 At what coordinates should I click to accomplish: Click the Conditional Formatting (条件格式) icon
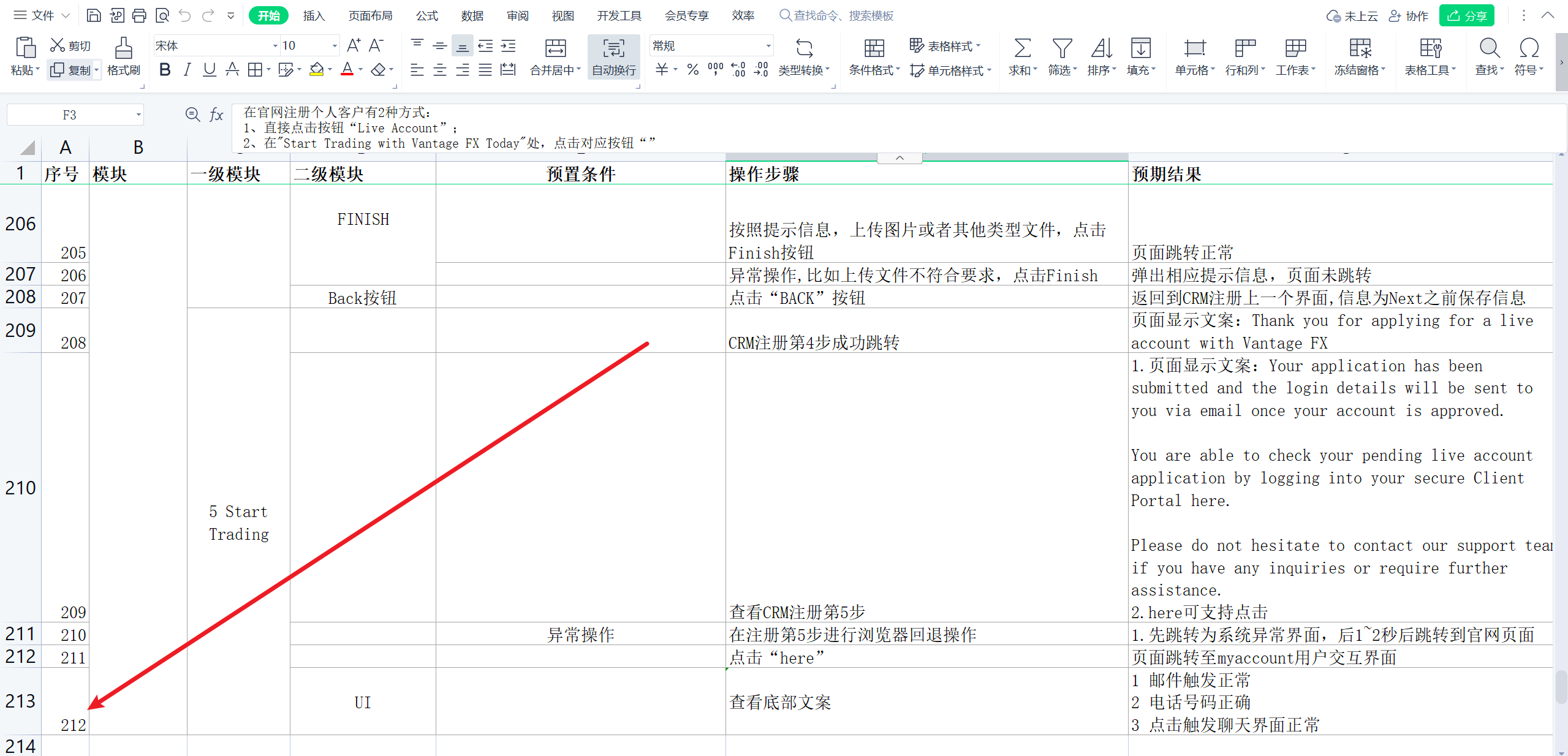click(x=874, y=48)
